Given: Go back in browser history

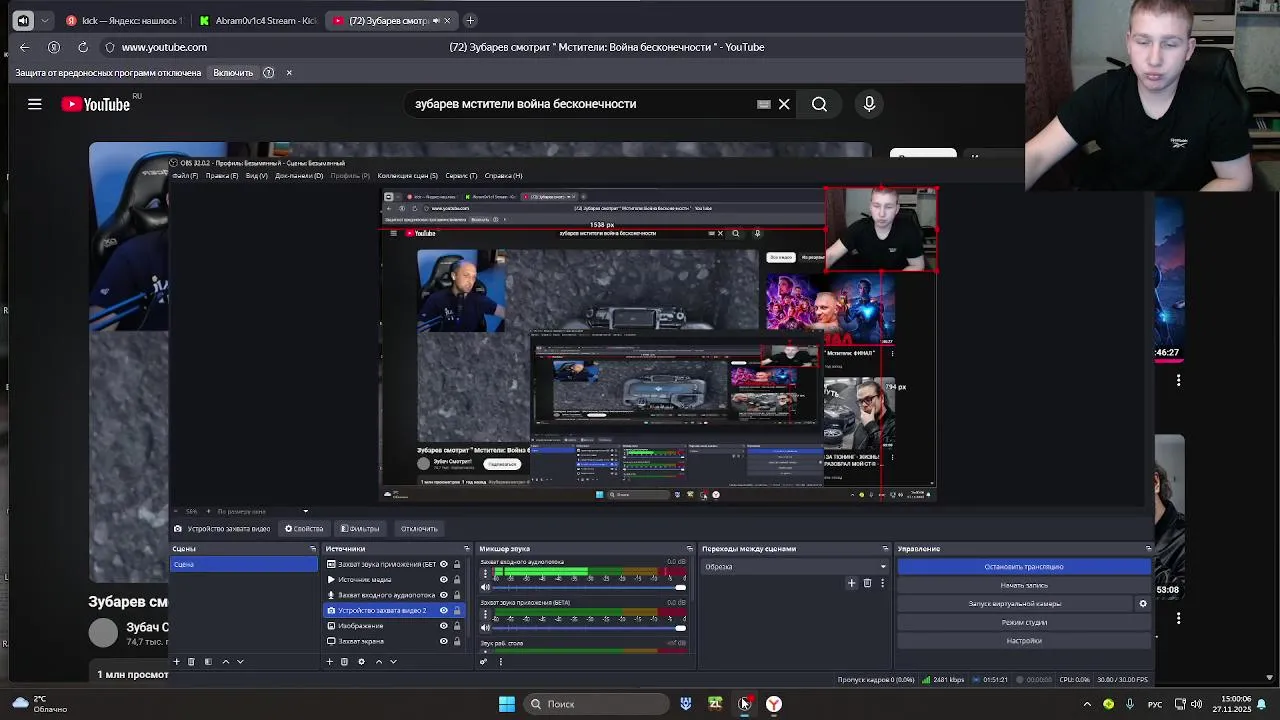Looking at the screenshot, I should (25, 47).
